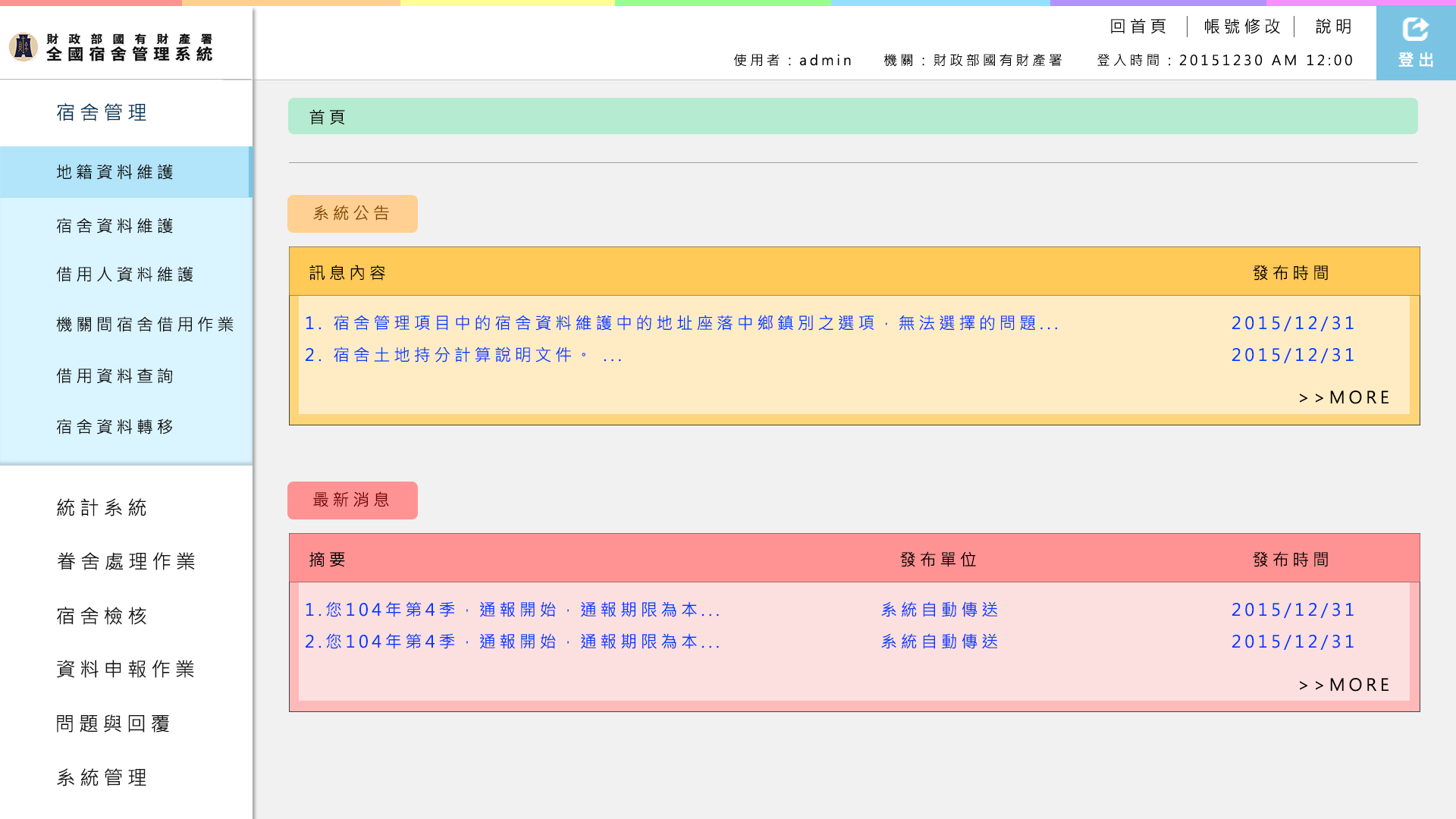Click the 登出 logout icon button
The width and height of the screenshot is (1456, 819).
tap(1416, 43)
